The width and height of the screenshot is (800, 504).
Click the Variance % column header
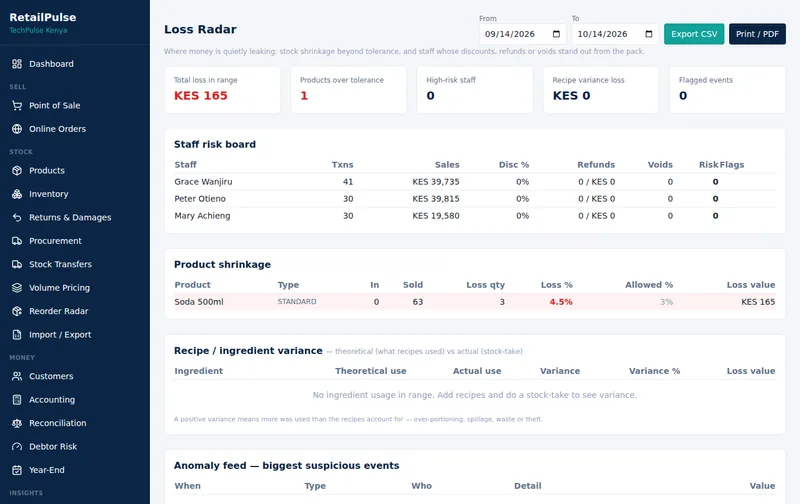pos(654,371)
